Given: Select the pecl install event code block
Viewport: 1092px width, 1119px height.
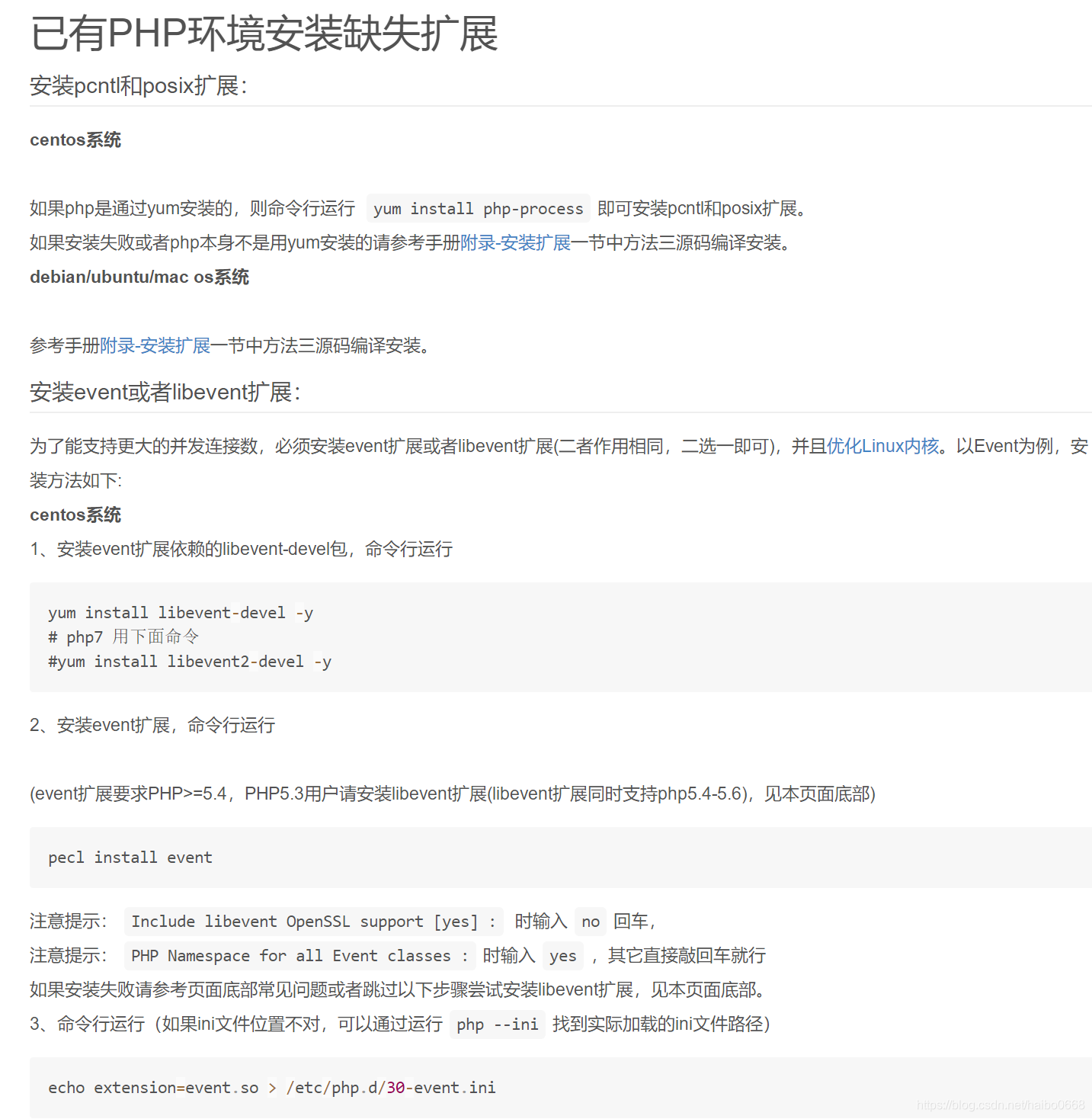Looking at the screenshot, I should click(x=130, y=857).
